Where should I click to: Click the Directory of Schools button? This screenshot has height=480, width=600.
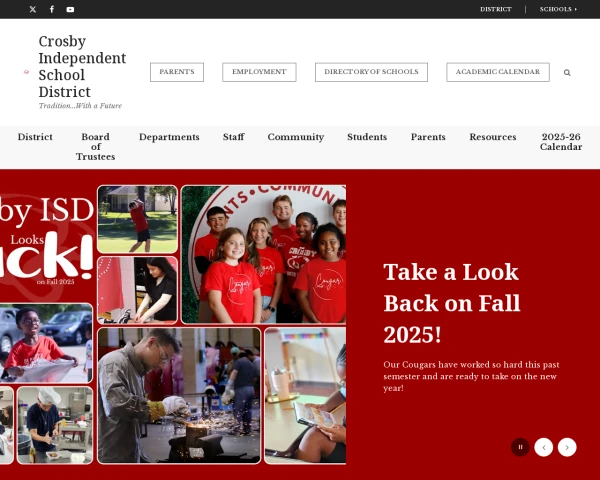(371, 72)
